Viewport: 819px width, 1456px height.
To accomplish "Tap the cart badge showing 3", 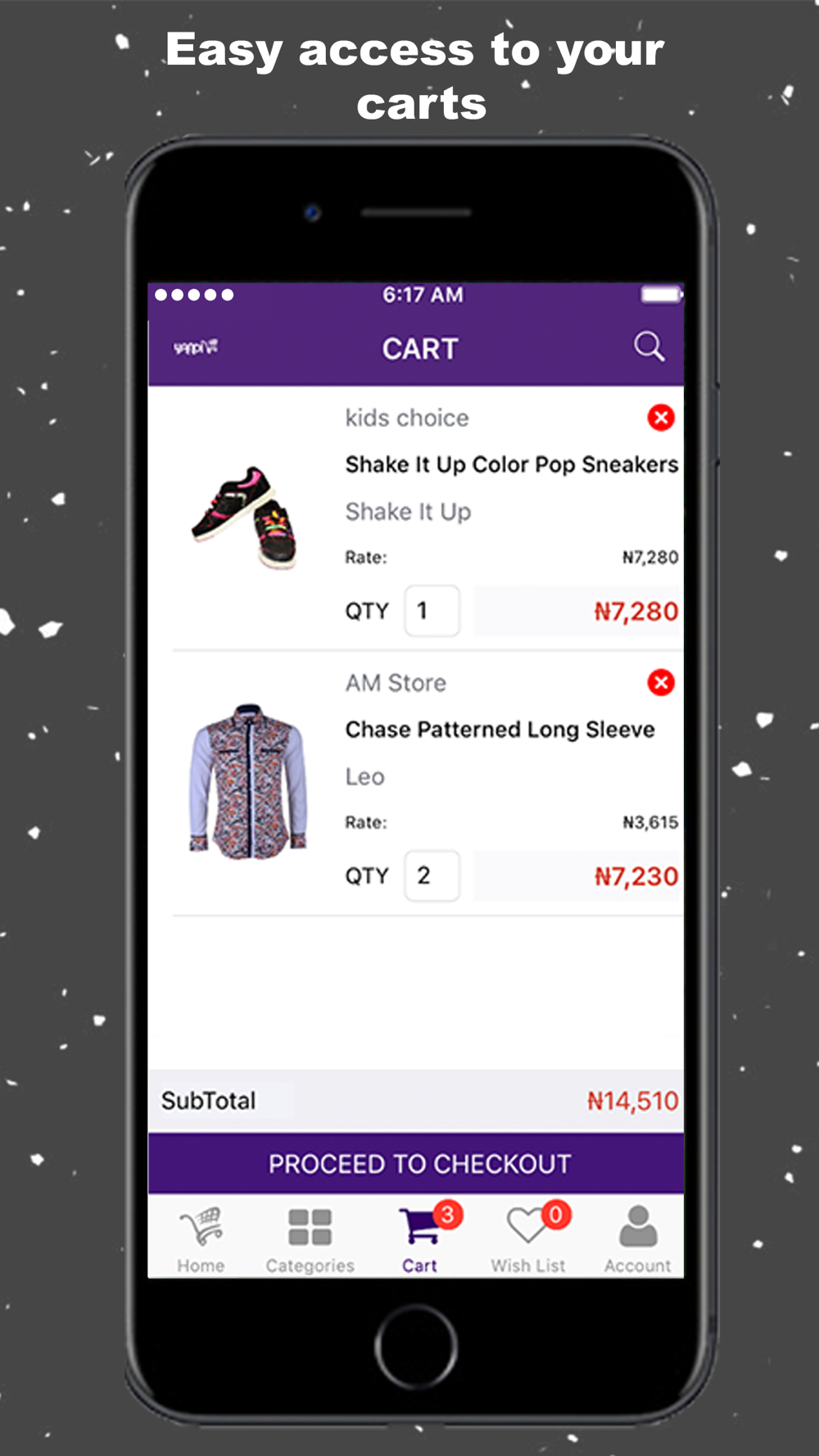I will coord(447,1214).
